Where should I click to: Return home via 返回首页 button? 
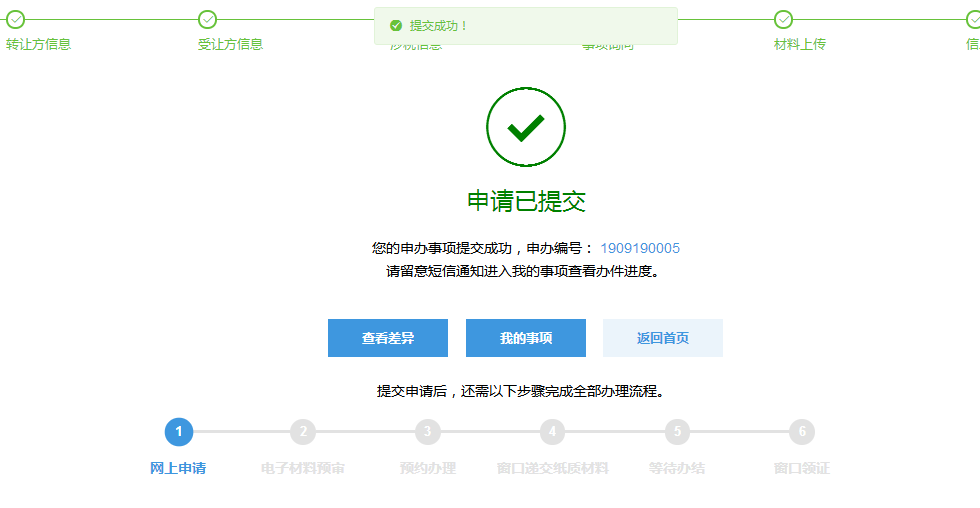pos(662,338)
